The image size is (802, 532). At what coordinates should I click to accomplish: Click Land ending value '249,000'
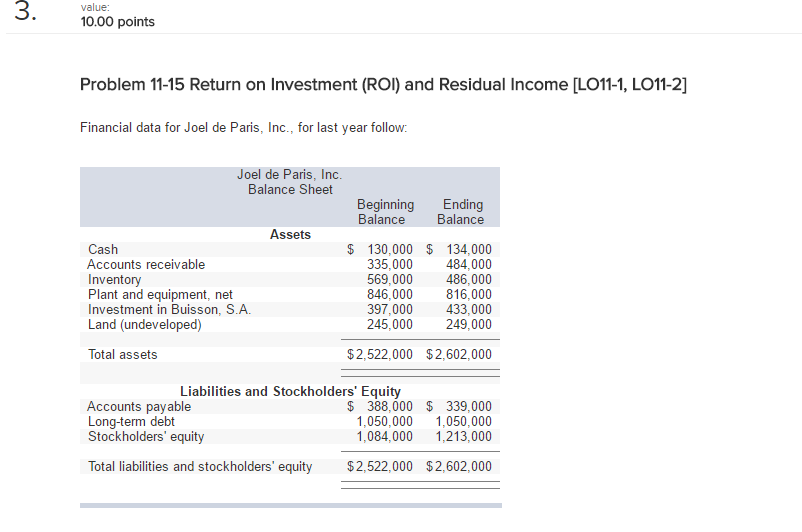[x=469, y=325]
